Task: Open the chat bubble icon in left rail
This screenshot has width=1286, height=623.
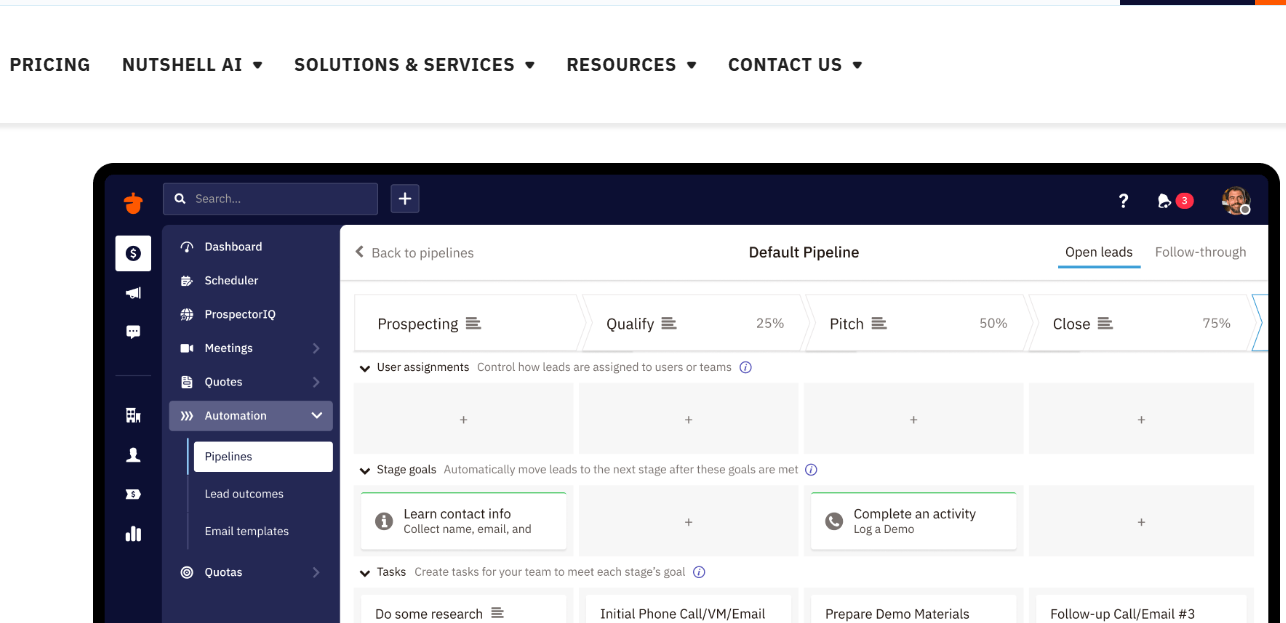Action: (x=133, y=332)
